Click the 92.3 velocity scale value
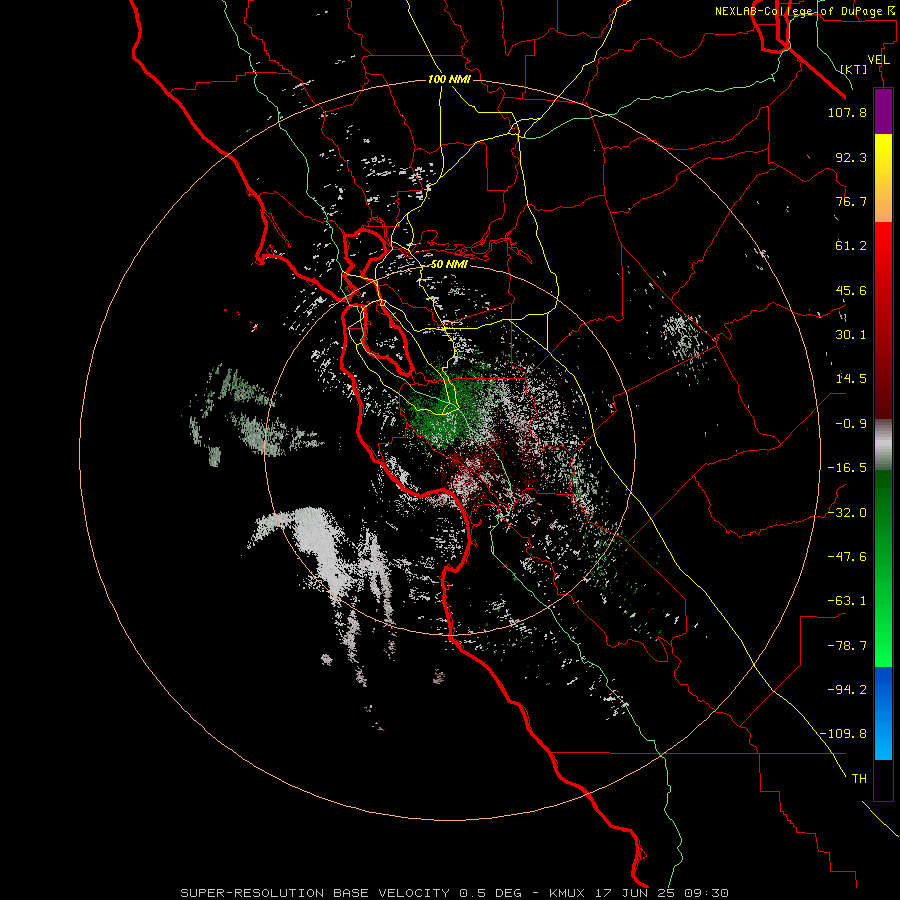This screenshot has width=900, height=900. pyautogui.click(x=851, y=157)
